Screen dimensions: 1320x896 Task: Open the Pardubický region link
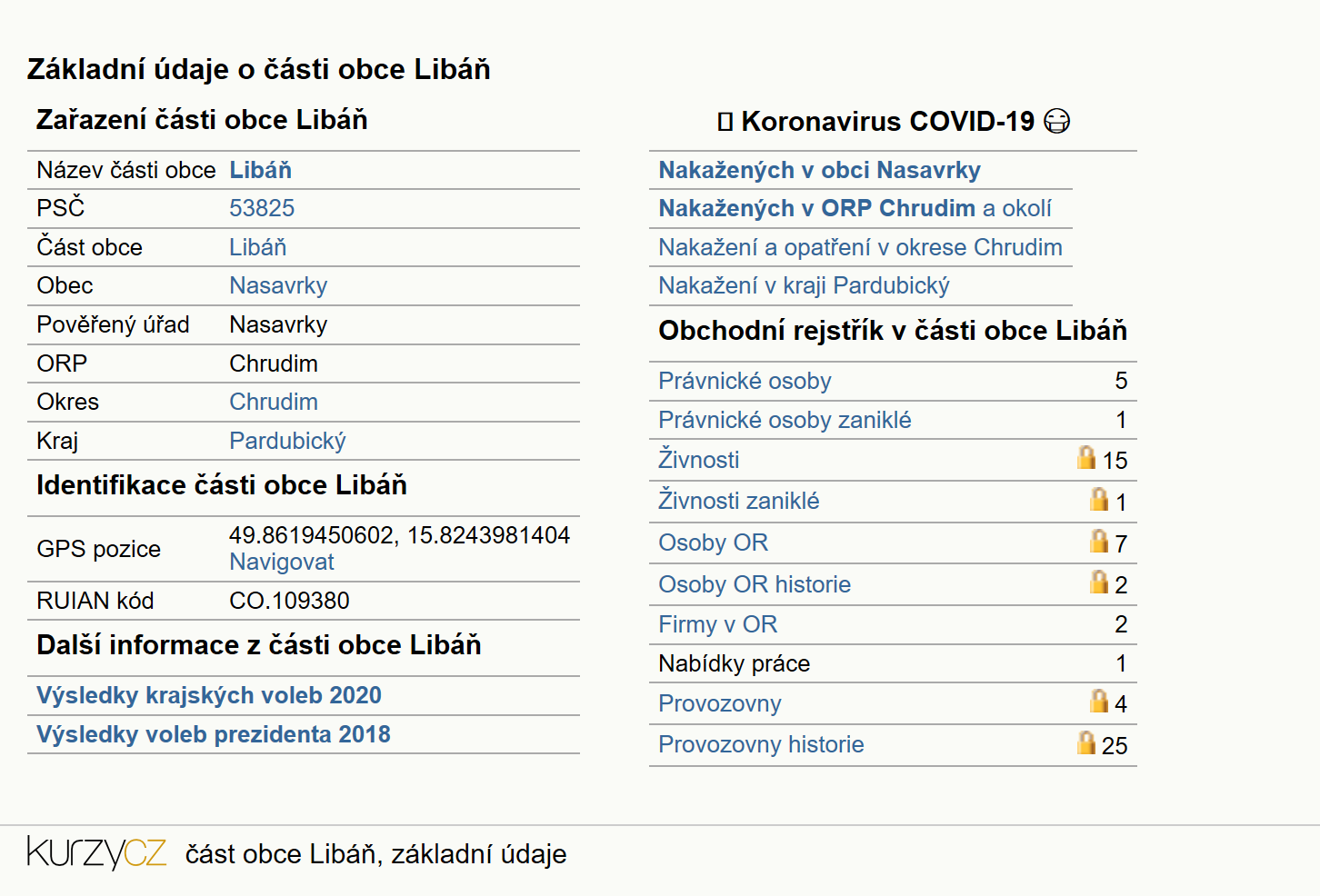click(x=287, y=441)
